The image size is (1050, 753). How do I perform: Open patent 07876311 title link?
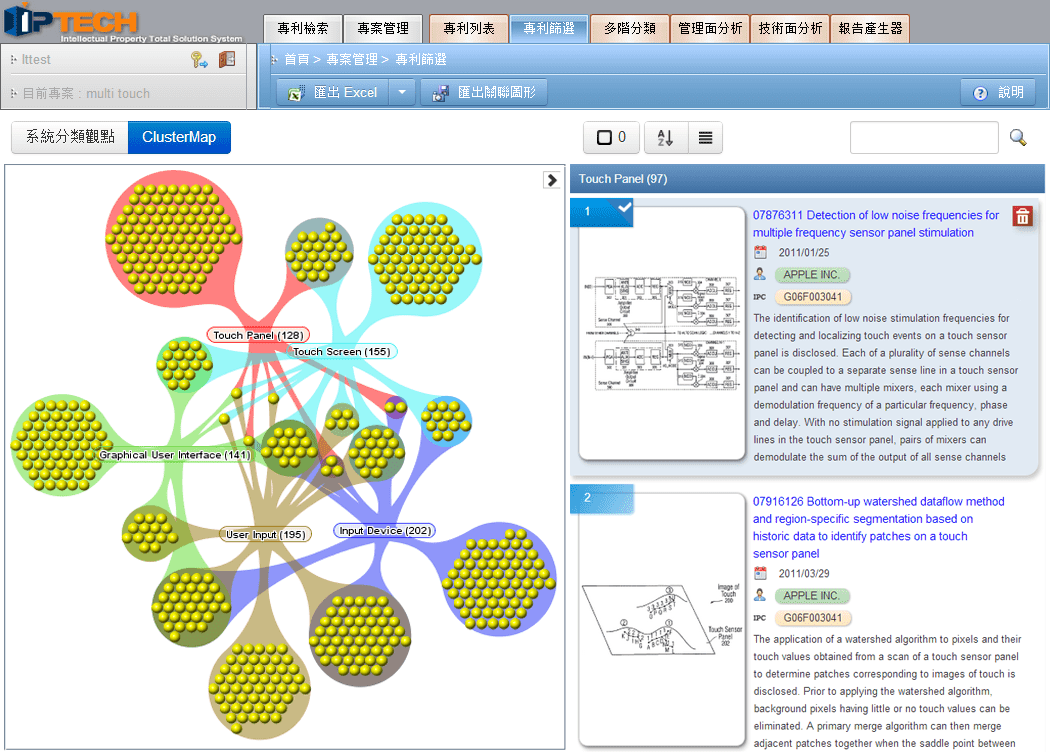[x=876, y=224]
